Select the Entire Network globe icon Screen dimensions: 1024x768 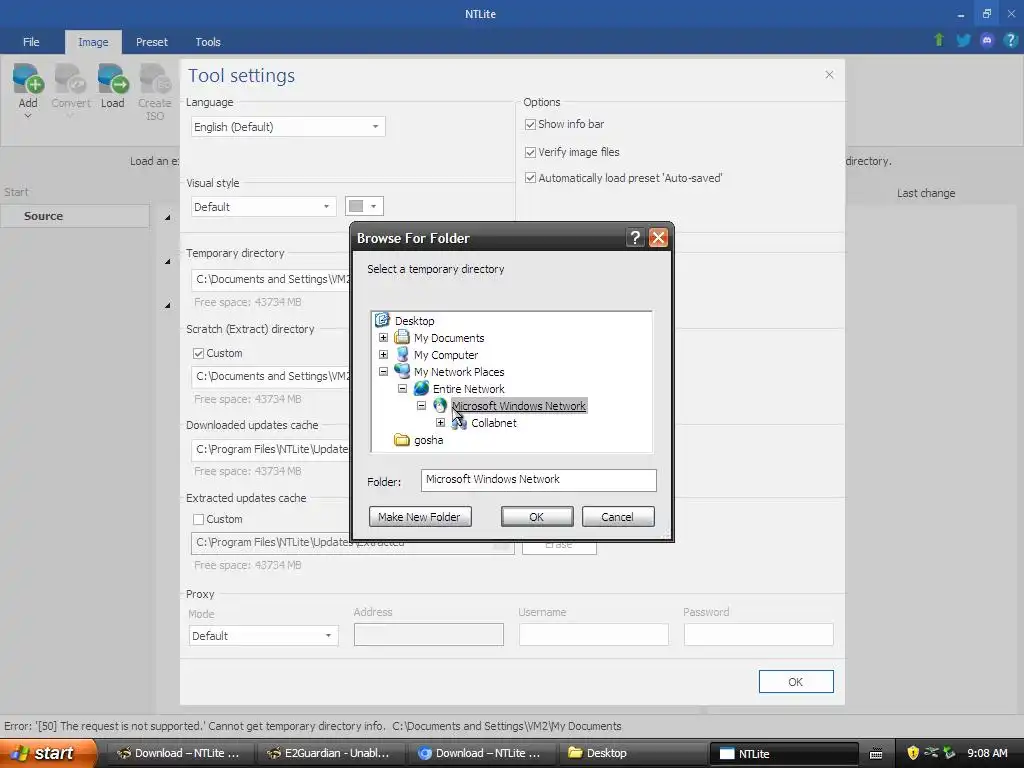click(421, 388)
